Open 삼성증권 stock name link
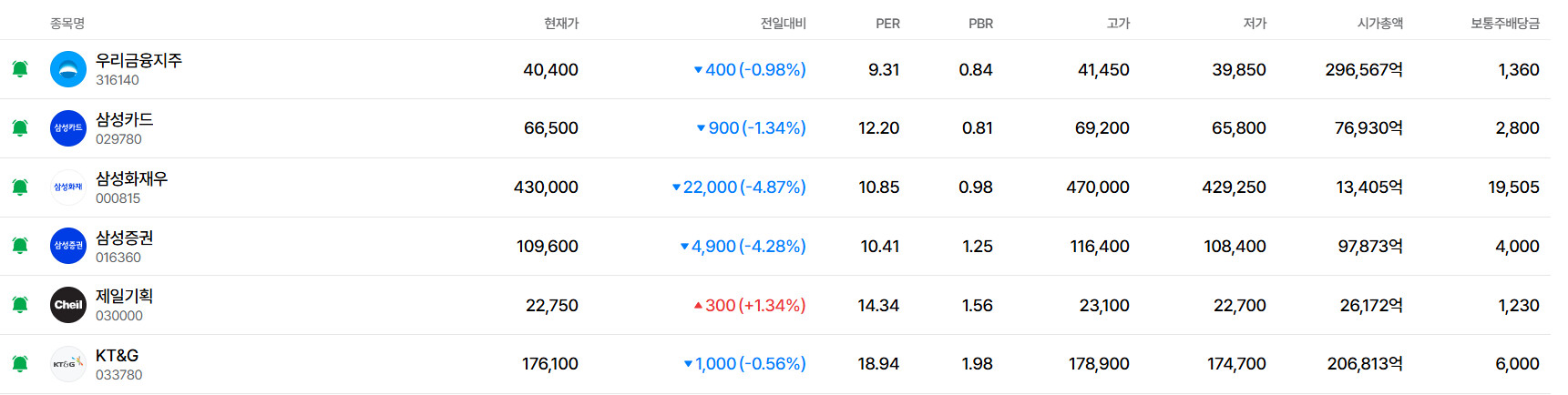The width and height of the screenshot is (1568, 395). tap(125, 238)
